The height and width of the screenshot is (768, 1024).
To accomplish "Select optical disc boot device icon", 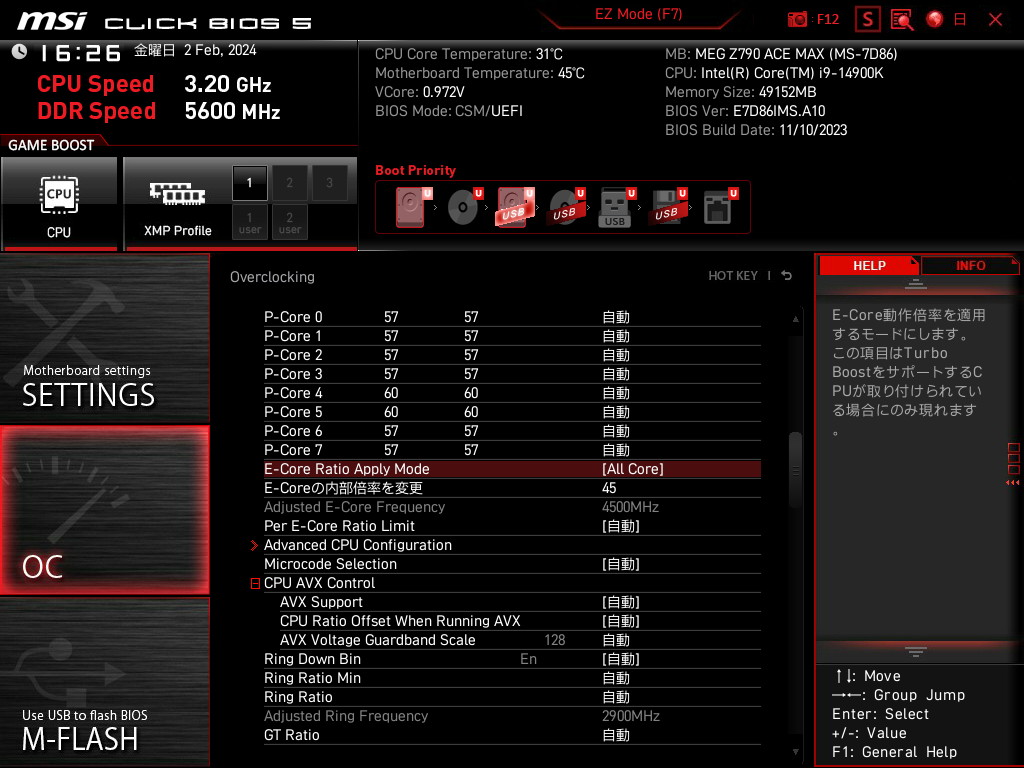I will click(464, 207).
